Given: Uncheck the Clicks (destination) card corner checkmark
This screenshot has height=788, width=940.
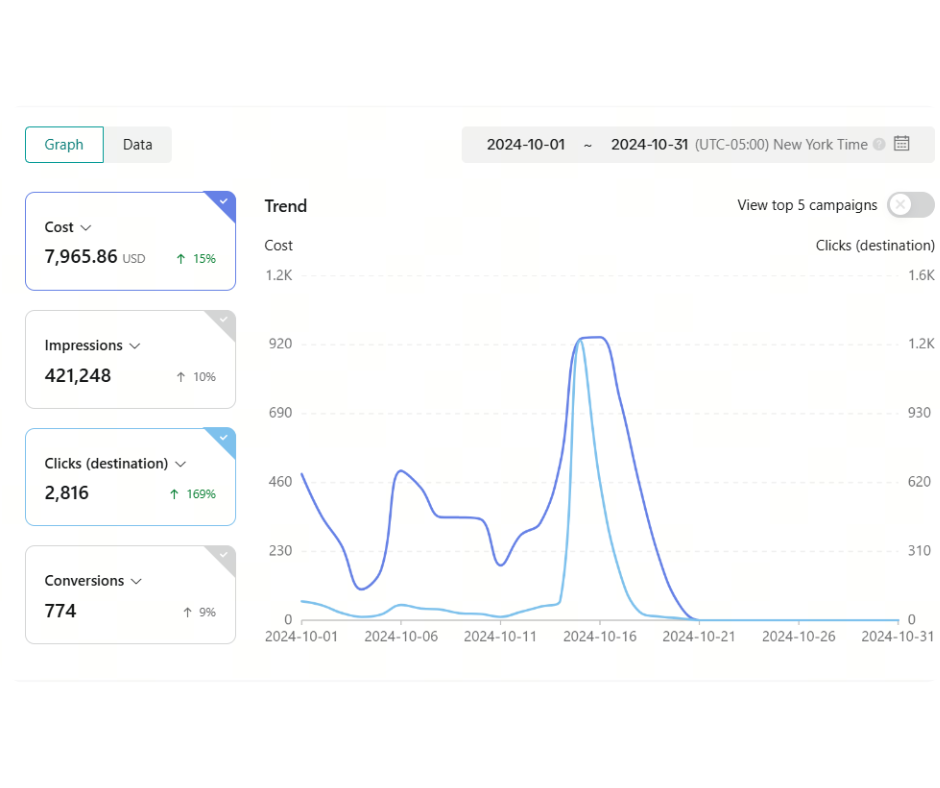Looking at the screenshot, I should (x=223, y=438).
